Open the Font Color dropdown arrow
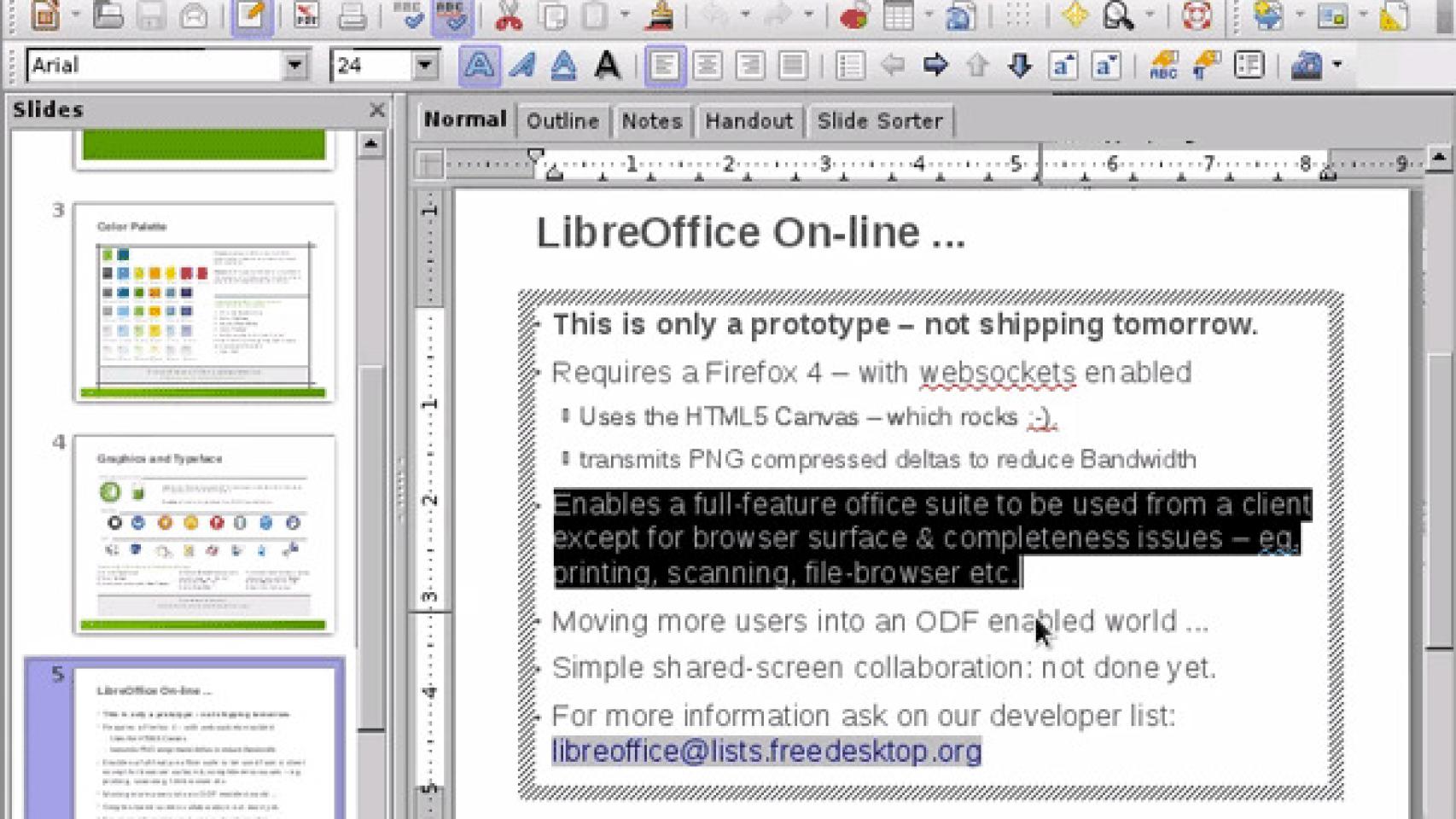 tap(1337, 65)
